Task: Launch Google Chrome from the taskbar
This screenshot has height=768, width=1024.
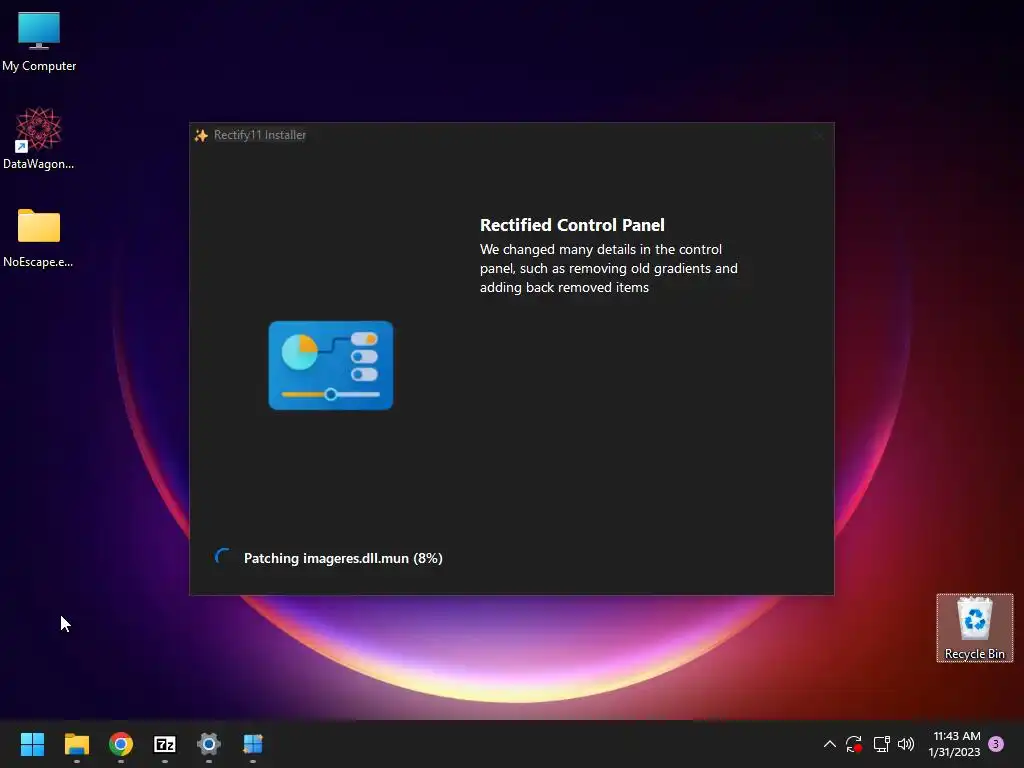Action: coord(121,744)
